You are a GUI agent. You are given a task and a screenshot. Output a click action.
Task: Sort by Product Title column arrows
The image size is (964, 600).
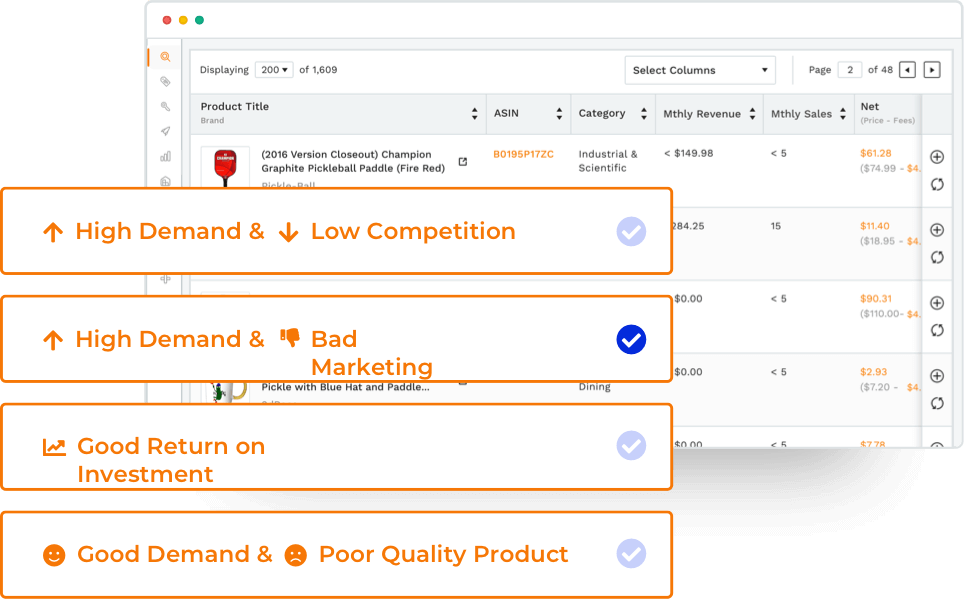(x=475, y=113)
